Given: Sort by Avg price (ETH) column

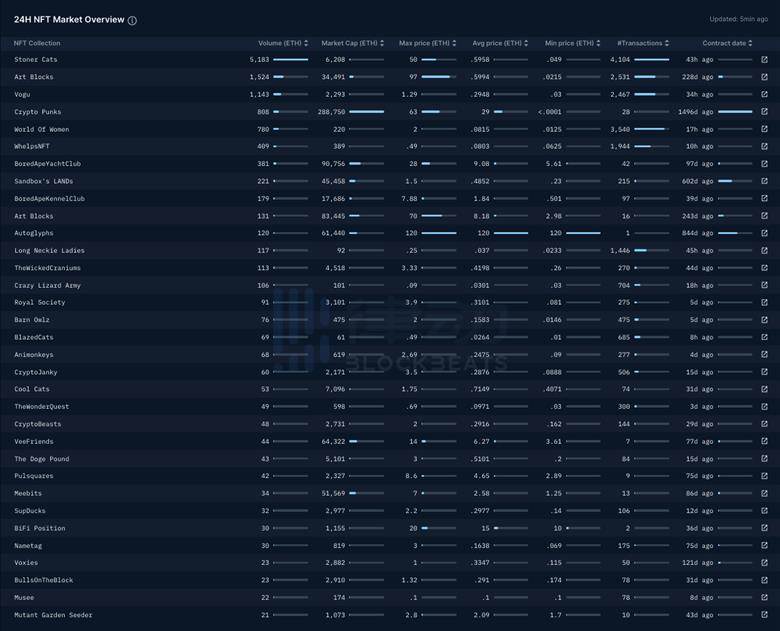Looking at the screenshot, I should click(x=500, y=43).
